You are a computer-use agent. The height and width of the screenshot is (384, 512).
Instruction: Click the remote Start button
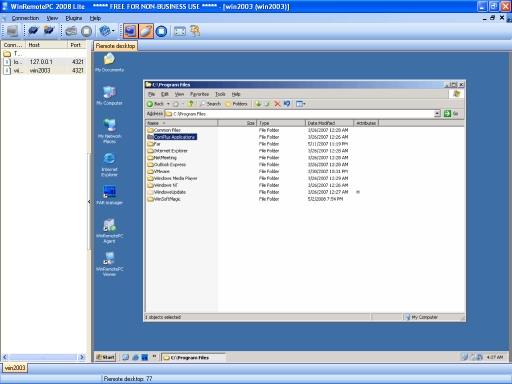point(105,357)
